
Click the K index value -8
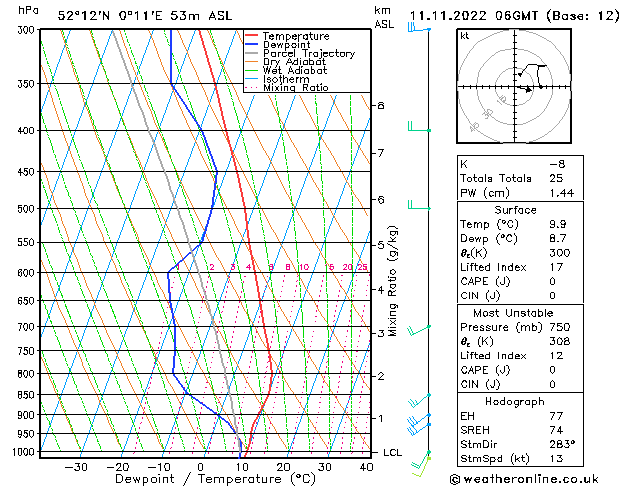557,164
